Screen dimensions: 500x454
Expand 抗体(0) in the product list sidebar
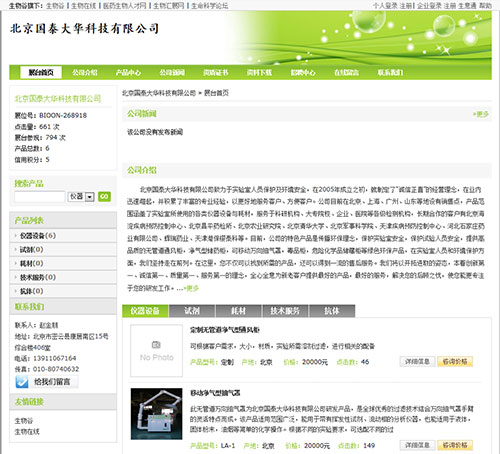(x=32, y=291)
